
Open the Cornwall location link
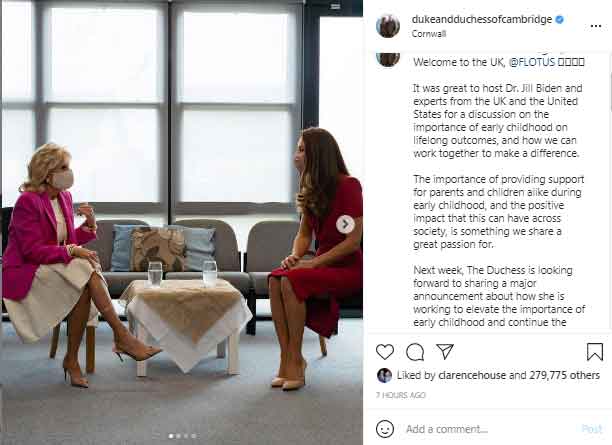429,34
